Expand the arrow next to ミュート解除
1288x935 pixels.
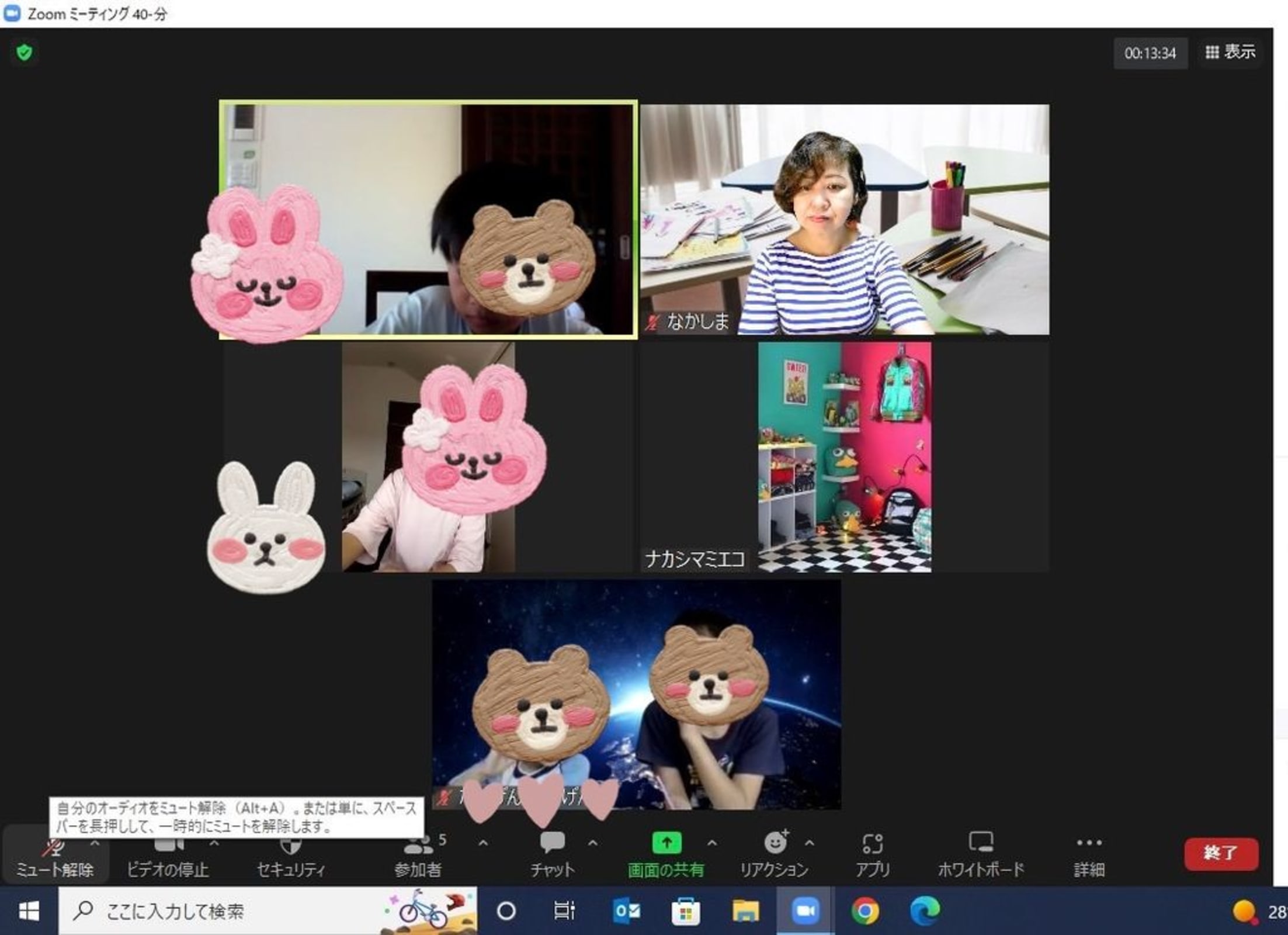(x=95, y=843)
